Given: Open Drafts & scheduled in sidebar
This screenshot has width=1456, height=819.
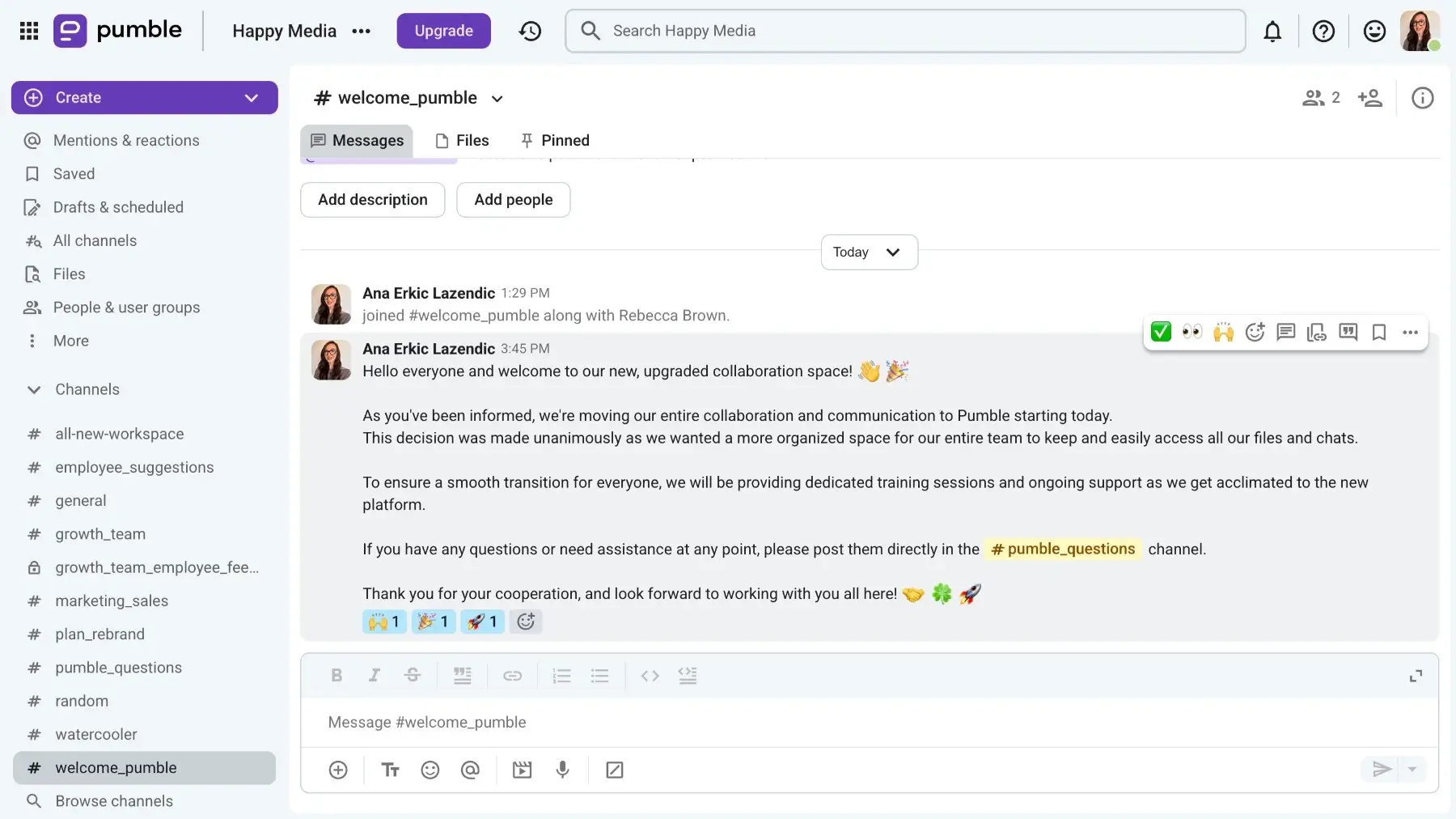Looking at the screenshot, I should tap(118, 207).
